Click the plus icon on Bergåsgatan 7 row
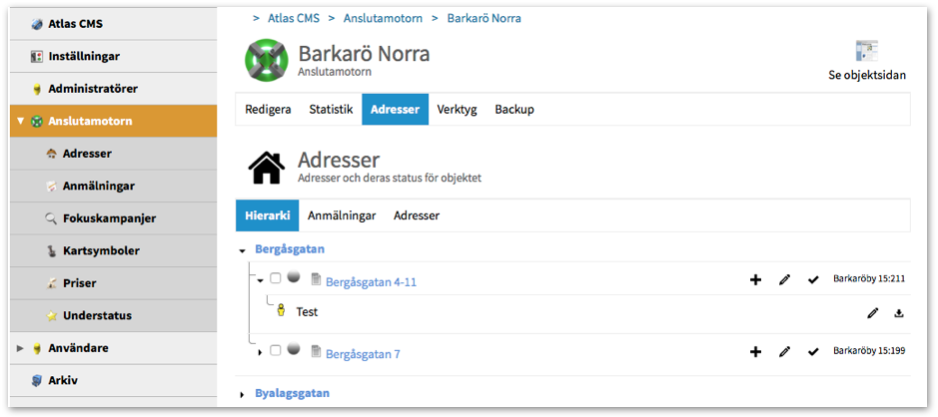This screenshot has height=417, width=938. (x=756, y=352)
